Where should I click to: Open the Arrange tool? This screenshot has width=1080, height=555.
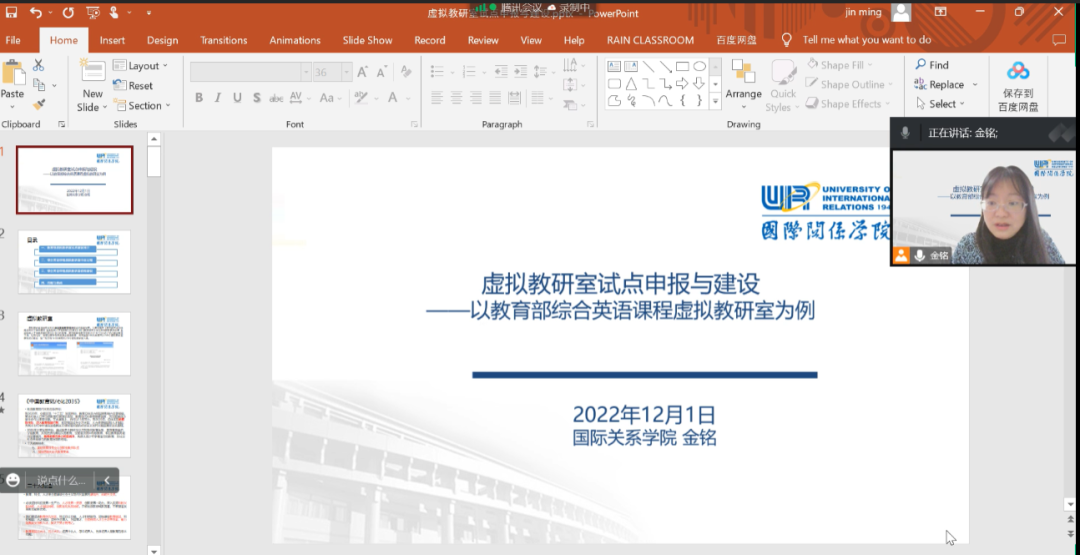pyautogui.click(x=743, y=80)
